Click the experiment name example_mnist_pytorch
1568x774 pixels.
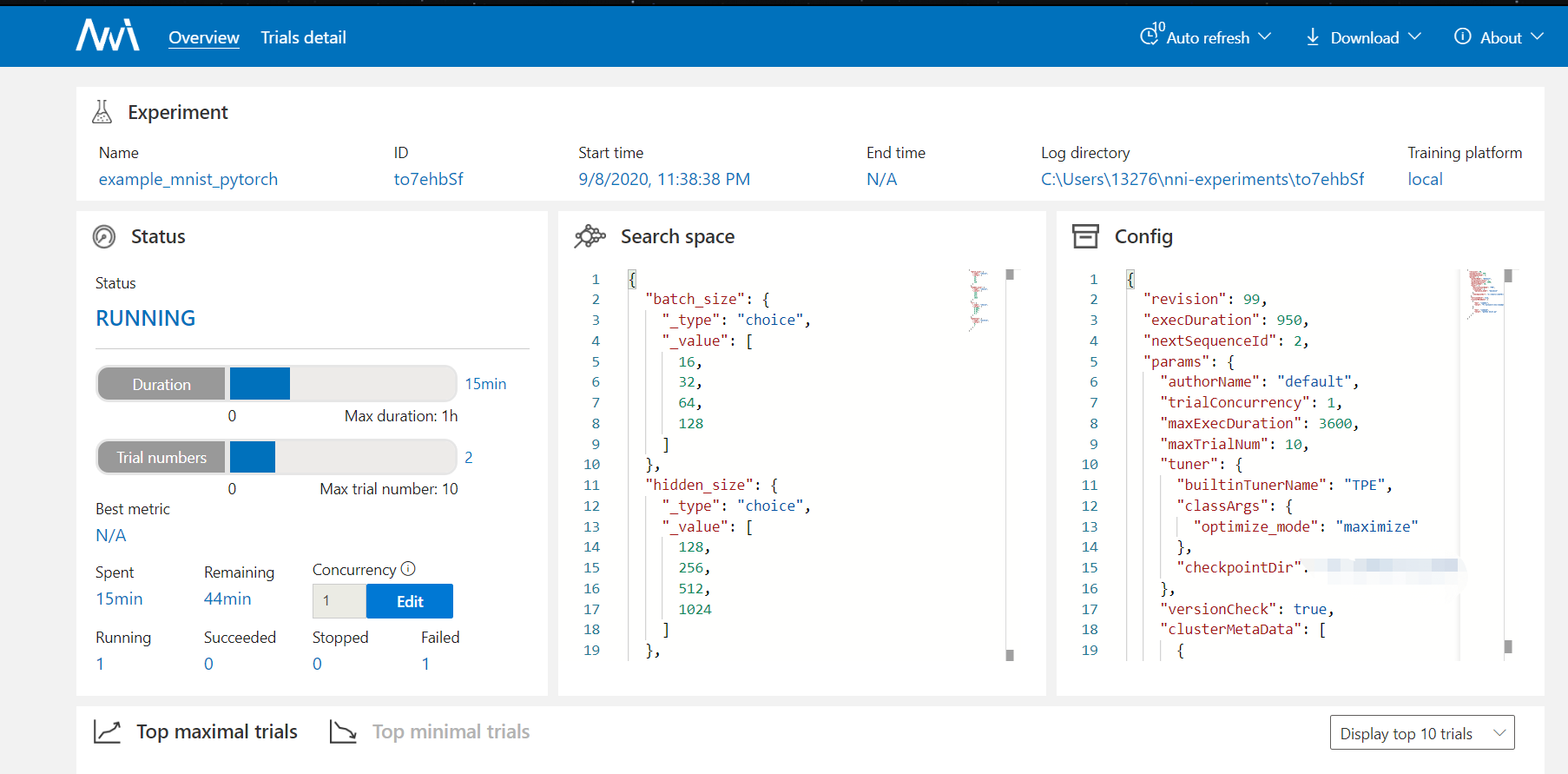[x=188, y=179]
